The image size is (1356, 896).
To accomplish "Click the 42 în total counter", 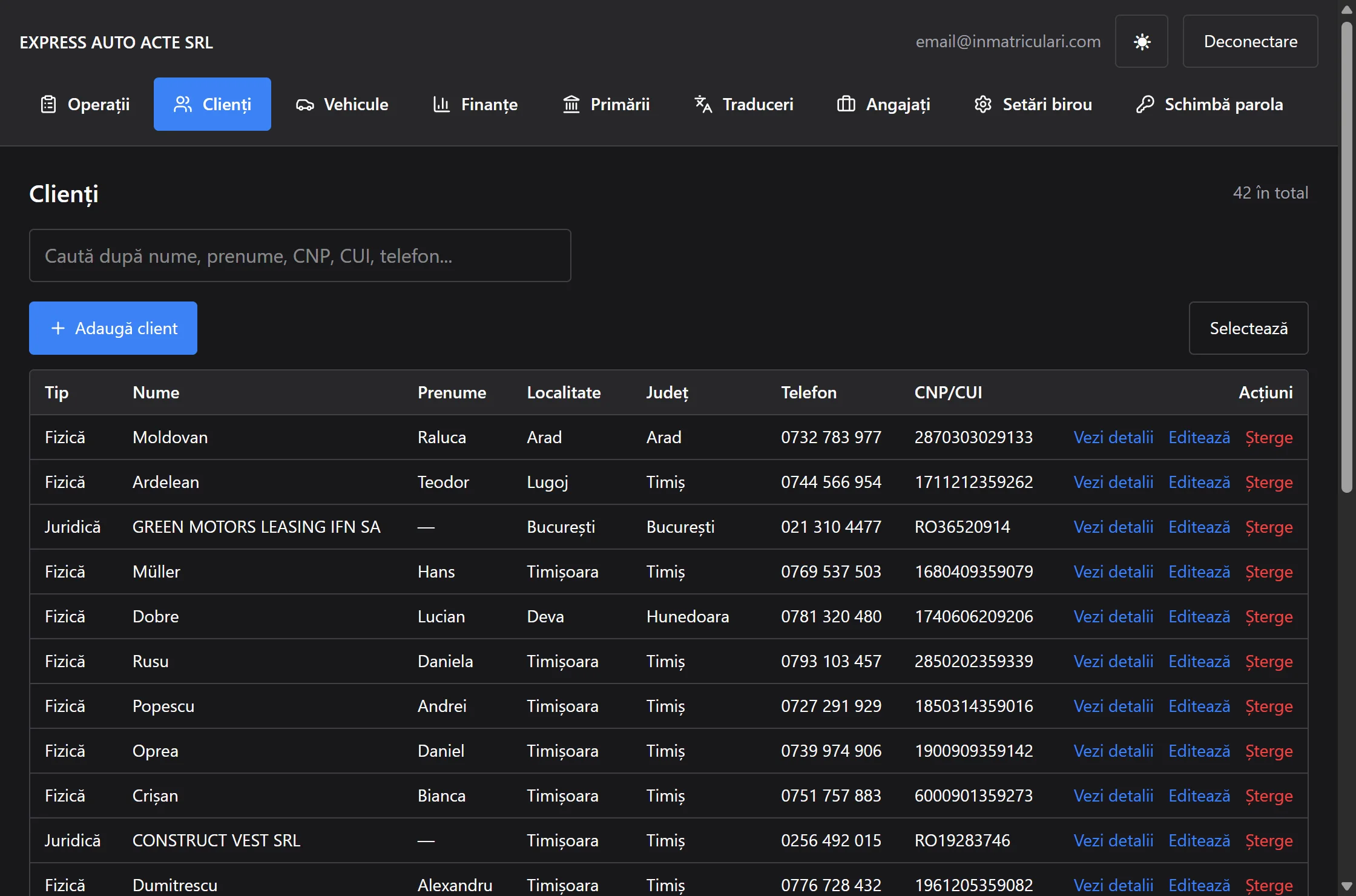I will (x=1271, y=193).
